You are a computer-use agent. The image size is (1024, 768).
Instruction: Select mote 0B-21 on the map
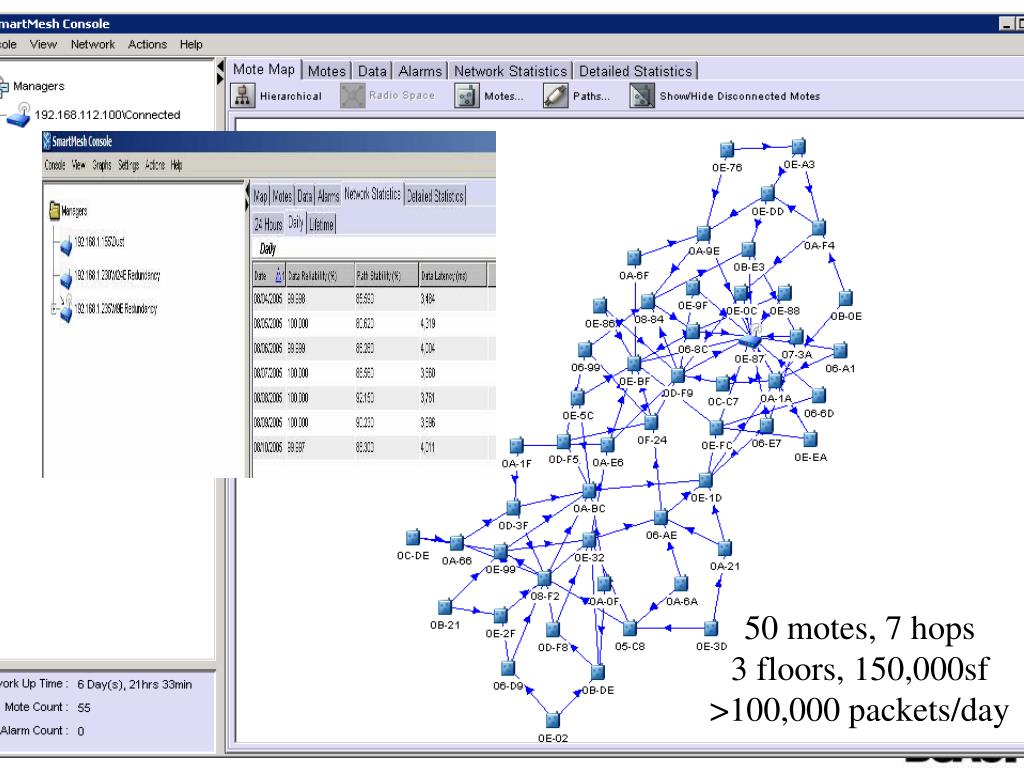point(445,607)
